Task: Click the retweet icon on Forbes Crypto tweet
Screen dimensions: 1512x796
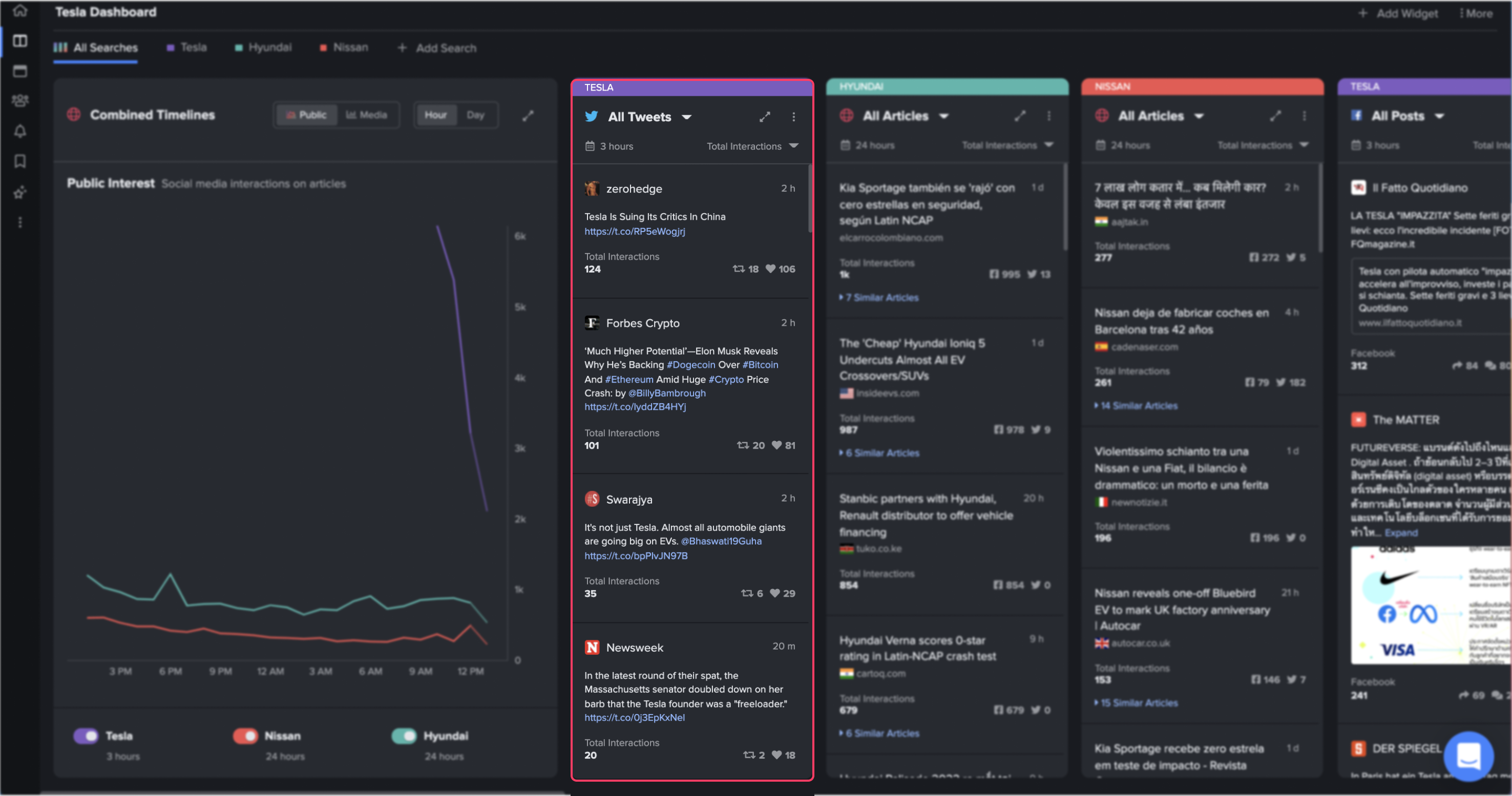Action: click(x=743, y=446)
